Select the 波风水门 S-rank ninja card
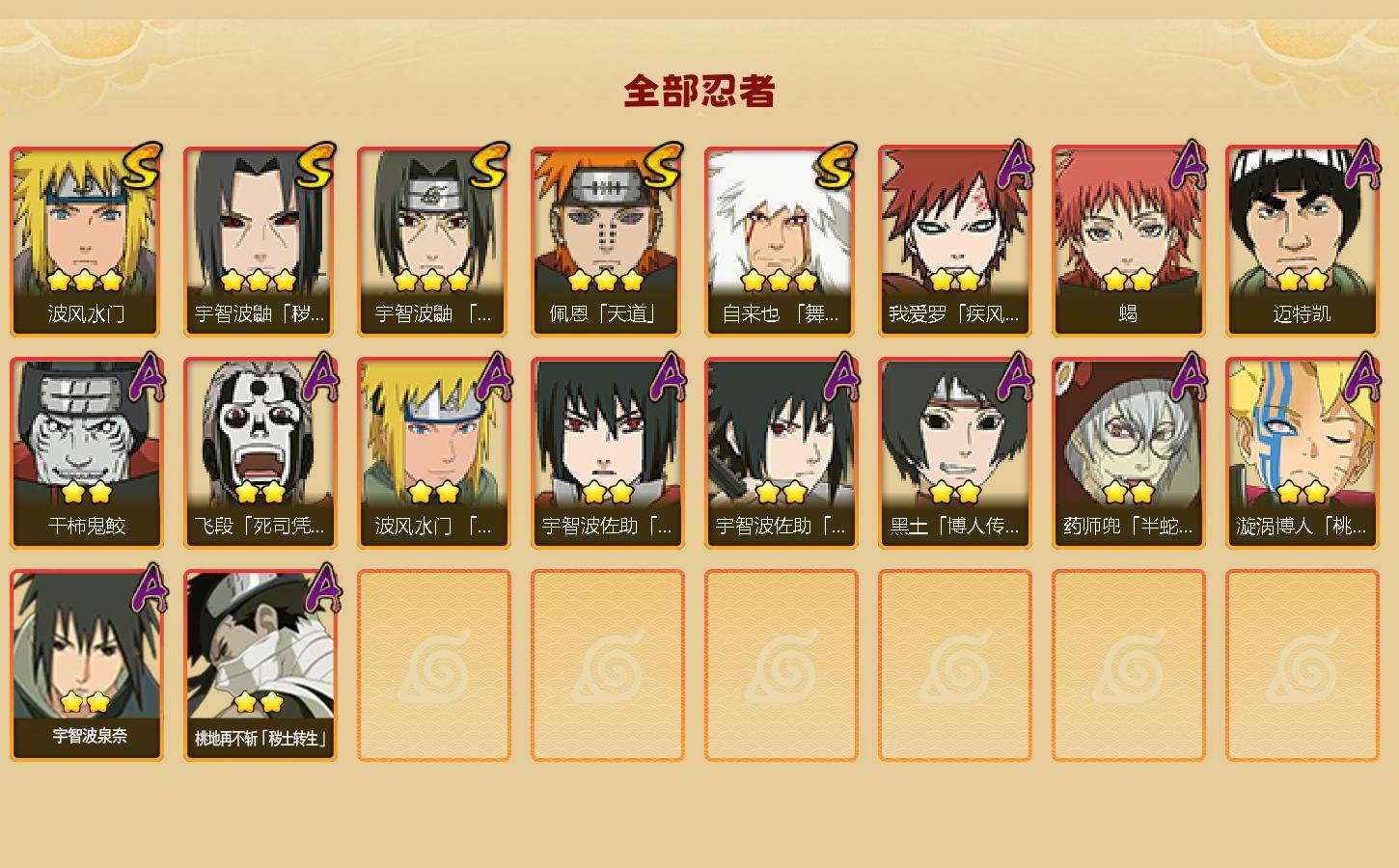The width and height of the screenshot is (1399, 868). click(x=86, y=241)
